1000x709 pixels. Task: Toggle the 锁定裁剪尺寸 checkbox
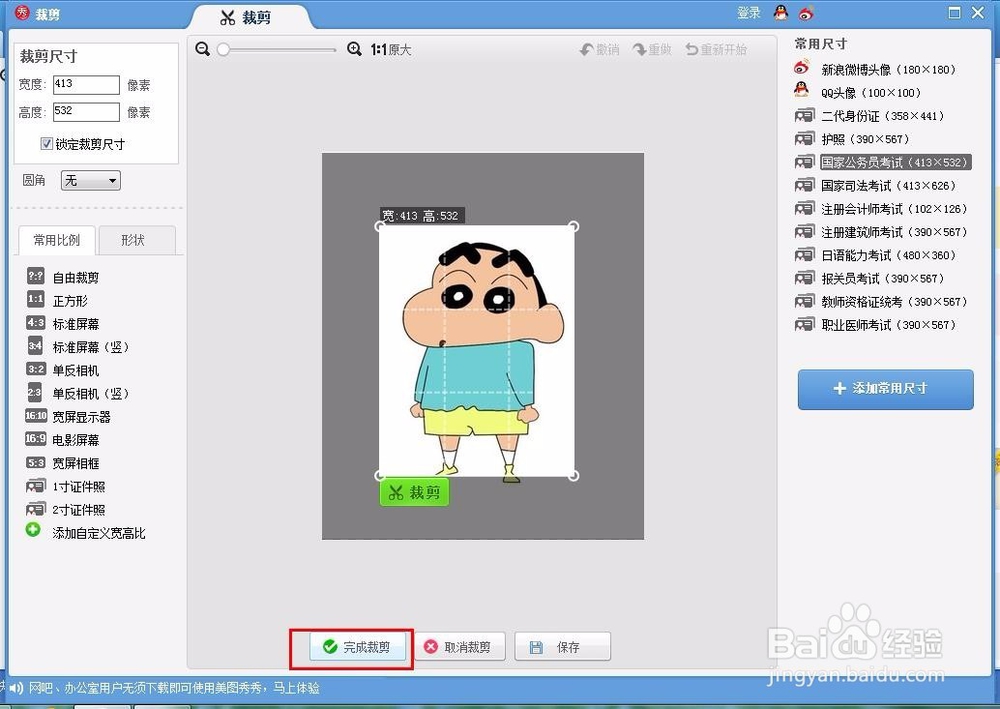click(x=47, y=143)
